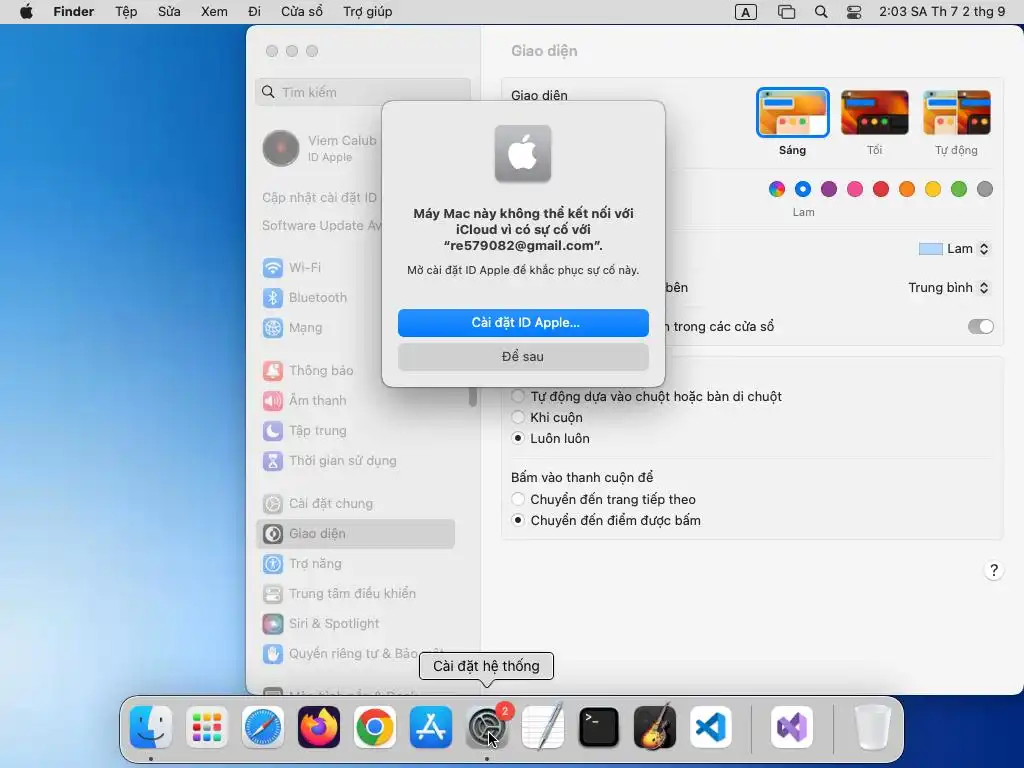This screenshot has height=768, width=1024.
Task: Open Mạng network settings
Action: tap(292, 328)
